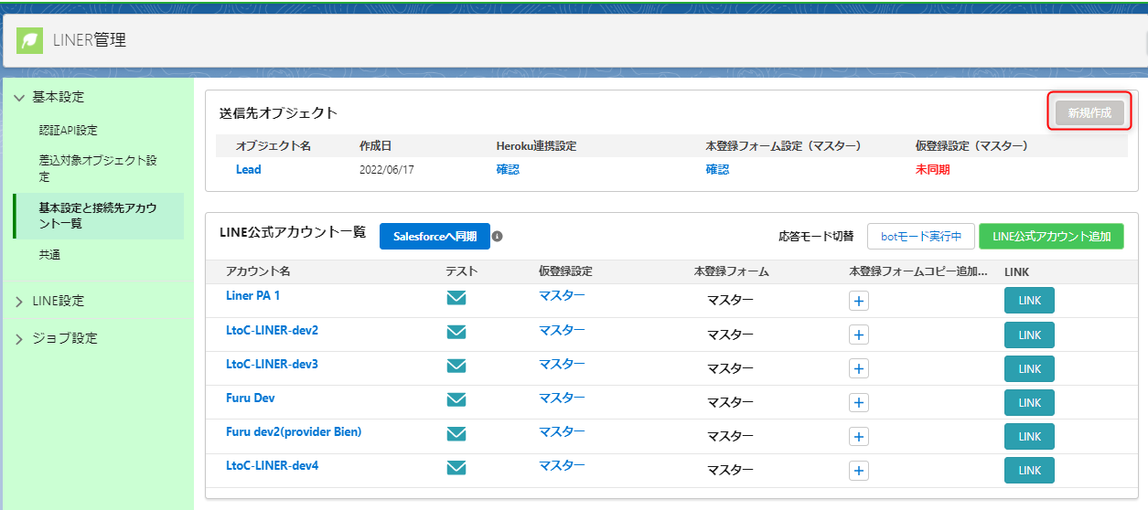
Task: Open 共通 menu item
Action: pos(49,254)
